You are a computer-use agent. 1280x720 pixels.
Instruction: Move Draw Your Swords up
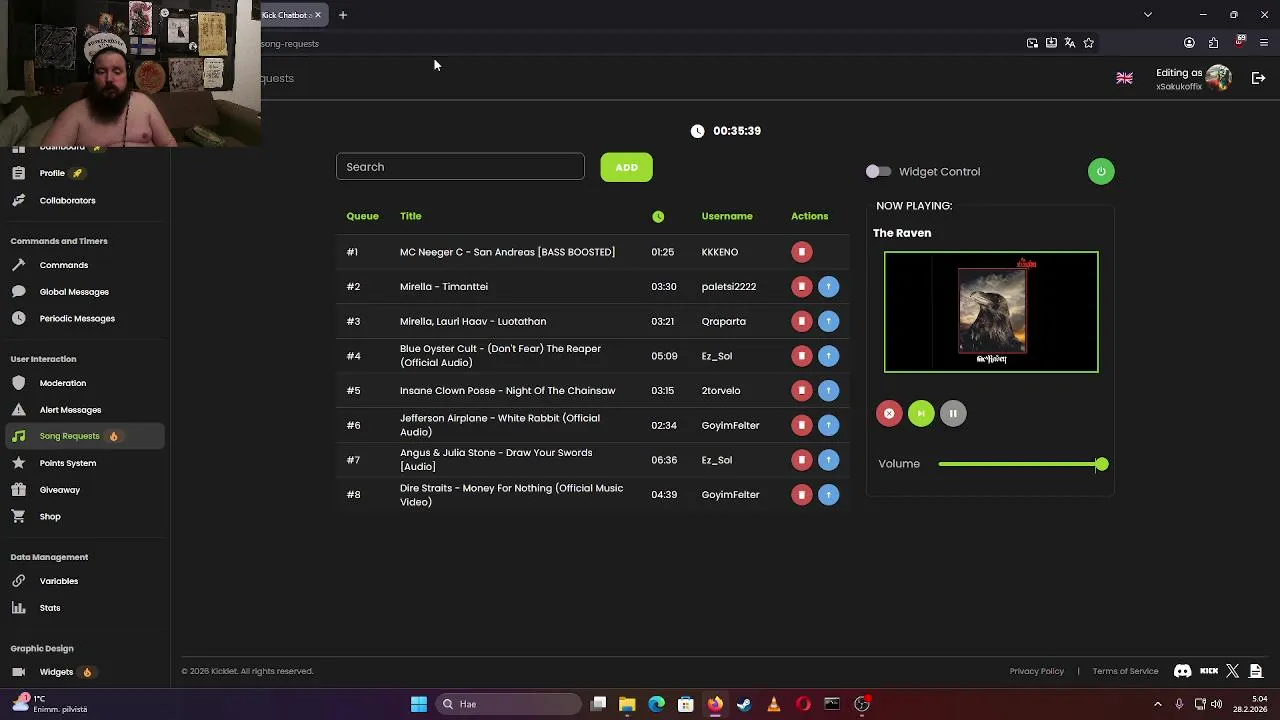point(828,460)
